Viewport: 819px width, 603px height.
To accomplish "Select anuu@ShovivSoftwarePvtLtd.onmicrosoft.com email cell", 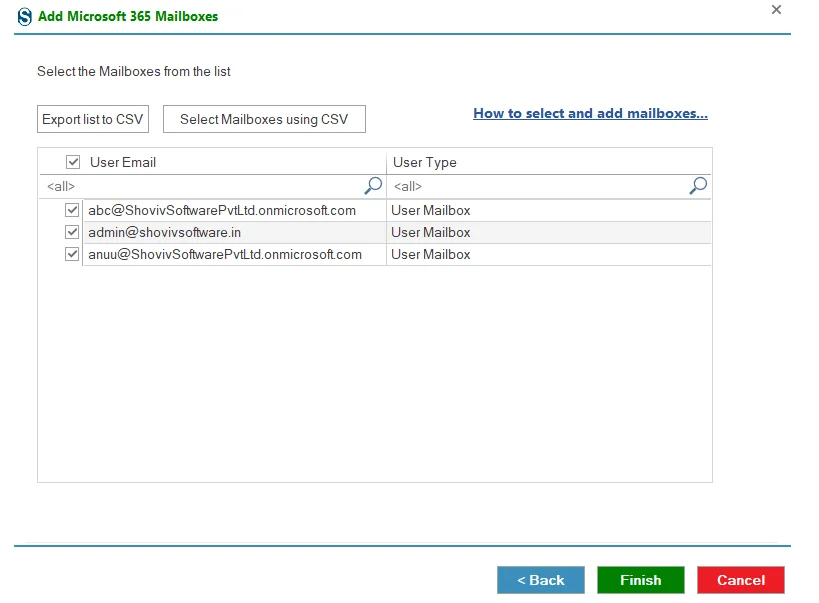I will point(235,254).
